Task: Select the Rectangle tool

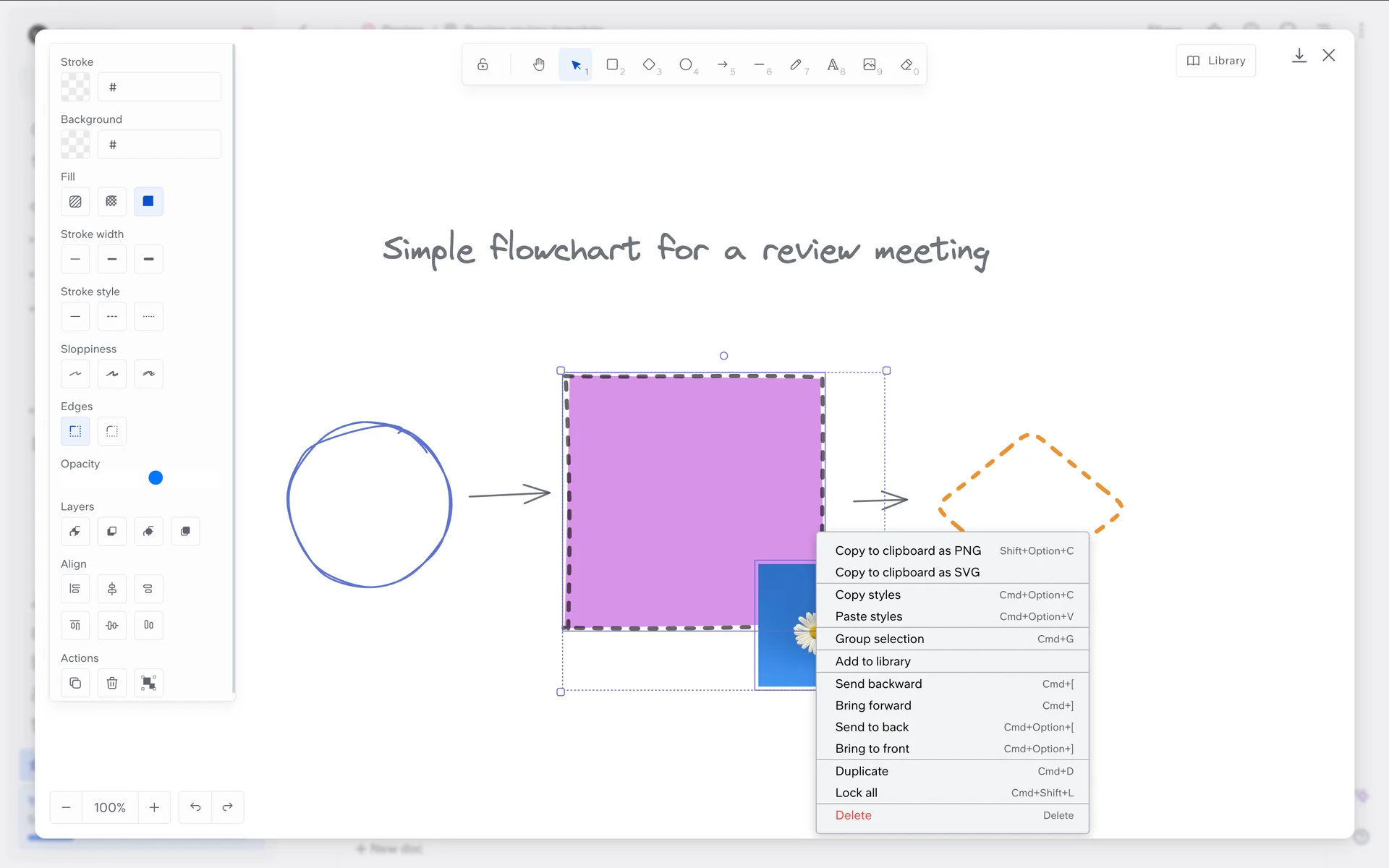Action: coord(613,64)
